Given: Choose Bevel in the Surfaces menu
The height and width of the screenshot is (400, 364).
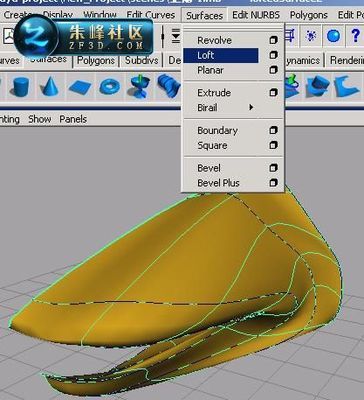Looking at the screenshot, I should [209, 168].
